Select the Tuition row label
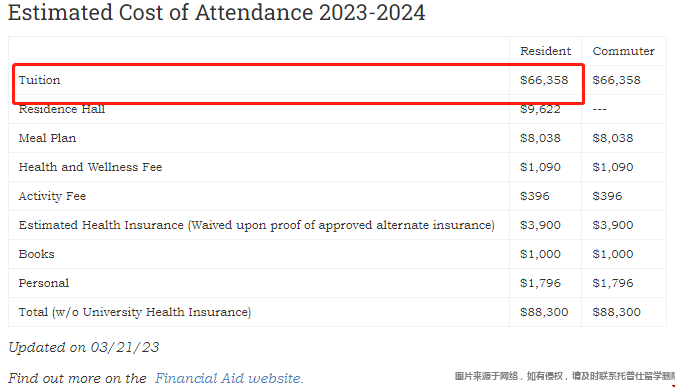 pyautogui.click(x=39, y=80)
